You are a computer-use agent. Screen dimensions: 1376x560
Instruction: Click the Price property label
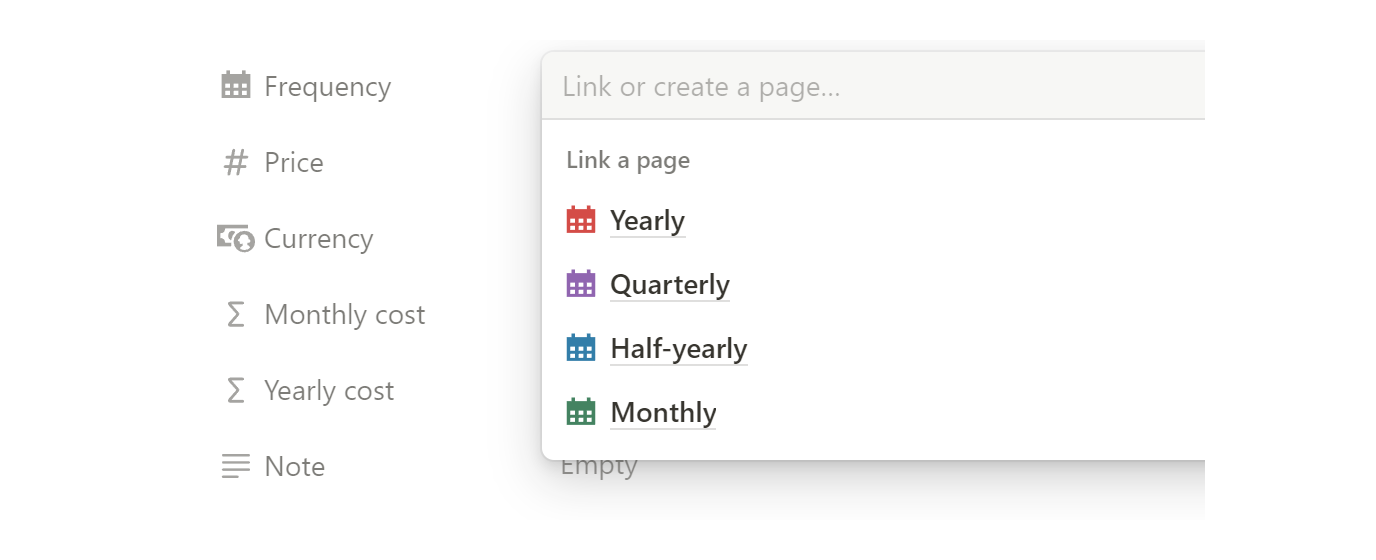coord(293,163)
